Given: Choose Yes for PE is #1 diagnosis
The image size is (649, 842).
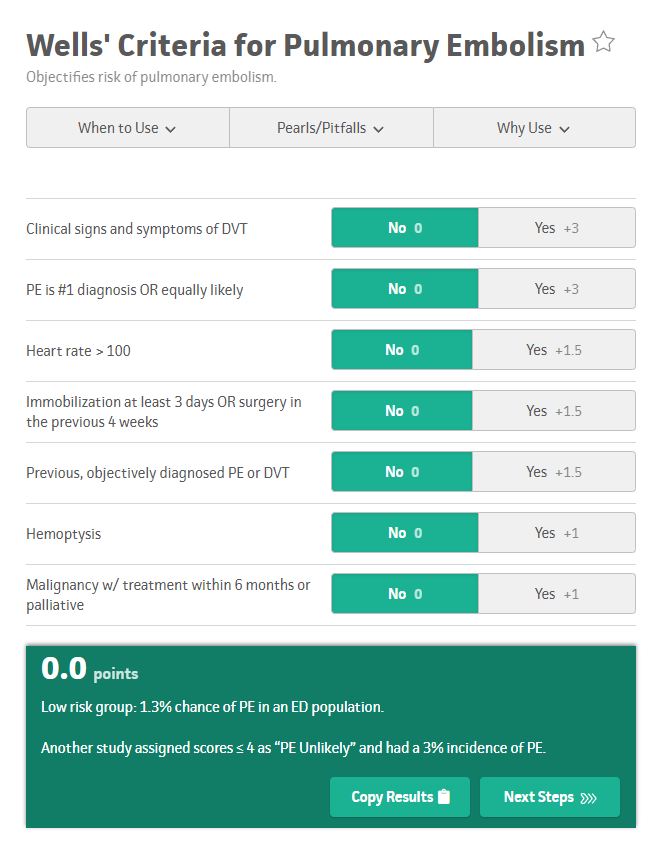Looking at the screenshot, I should point(556,289).
